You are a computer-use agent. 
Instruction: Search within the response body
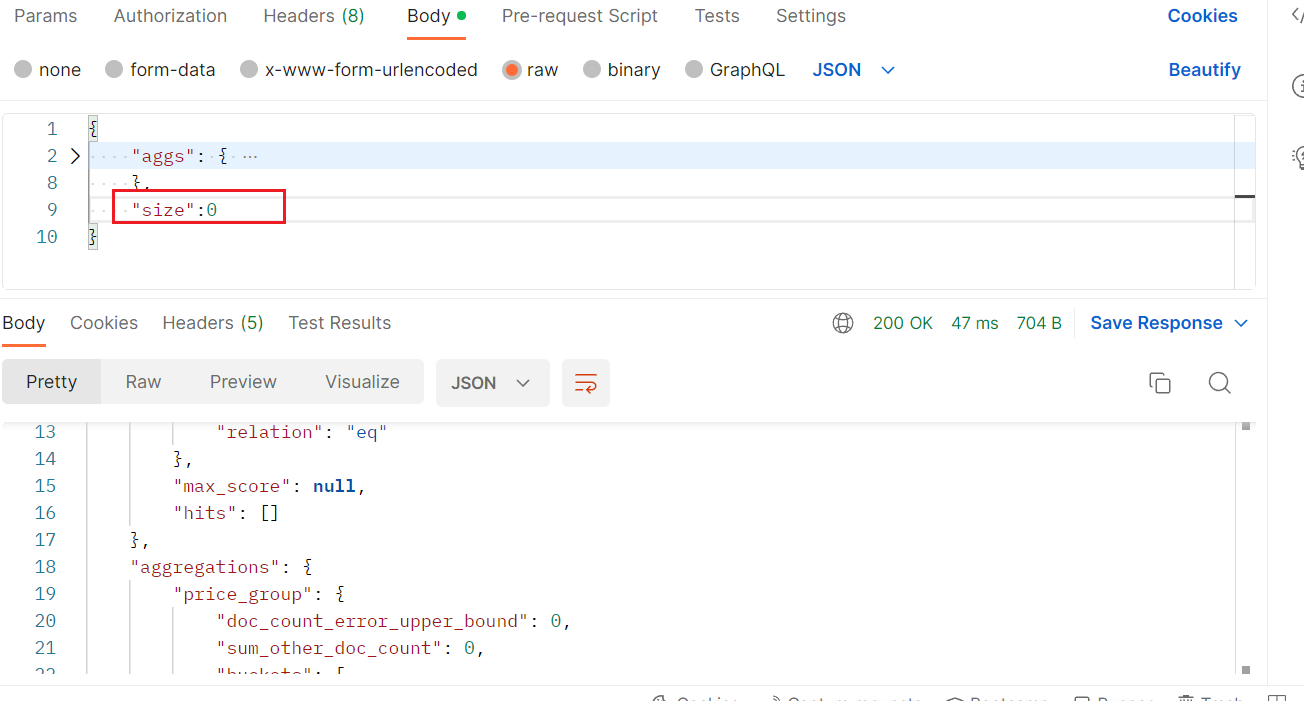(x=1219, y=383)
